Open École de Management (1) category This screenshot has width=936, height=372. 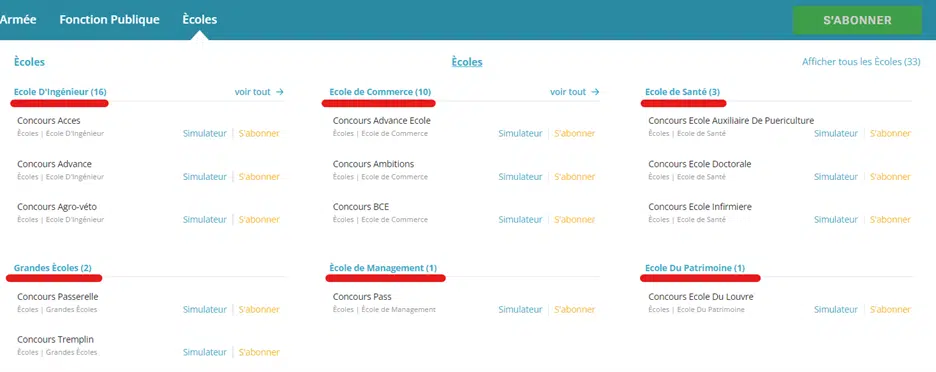pos(383,268)
